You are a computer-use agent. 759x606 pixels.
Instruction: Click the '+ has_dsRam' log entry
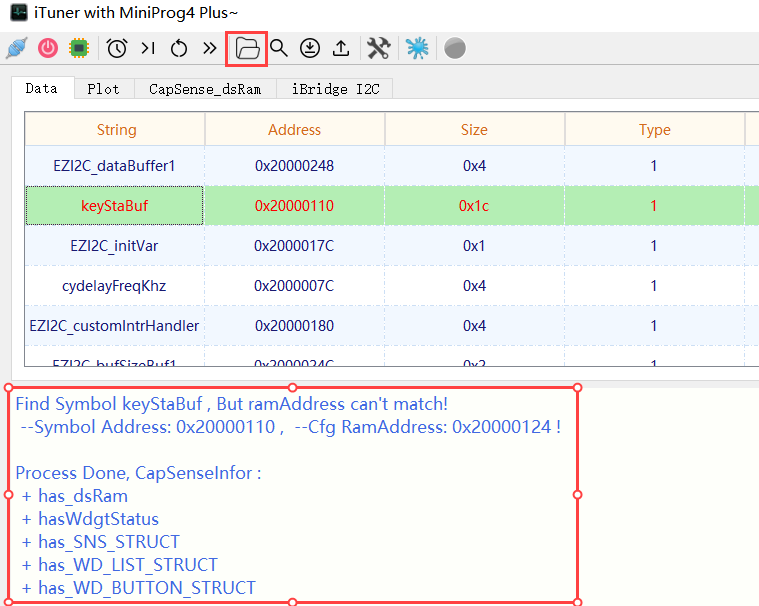[75, 496]
